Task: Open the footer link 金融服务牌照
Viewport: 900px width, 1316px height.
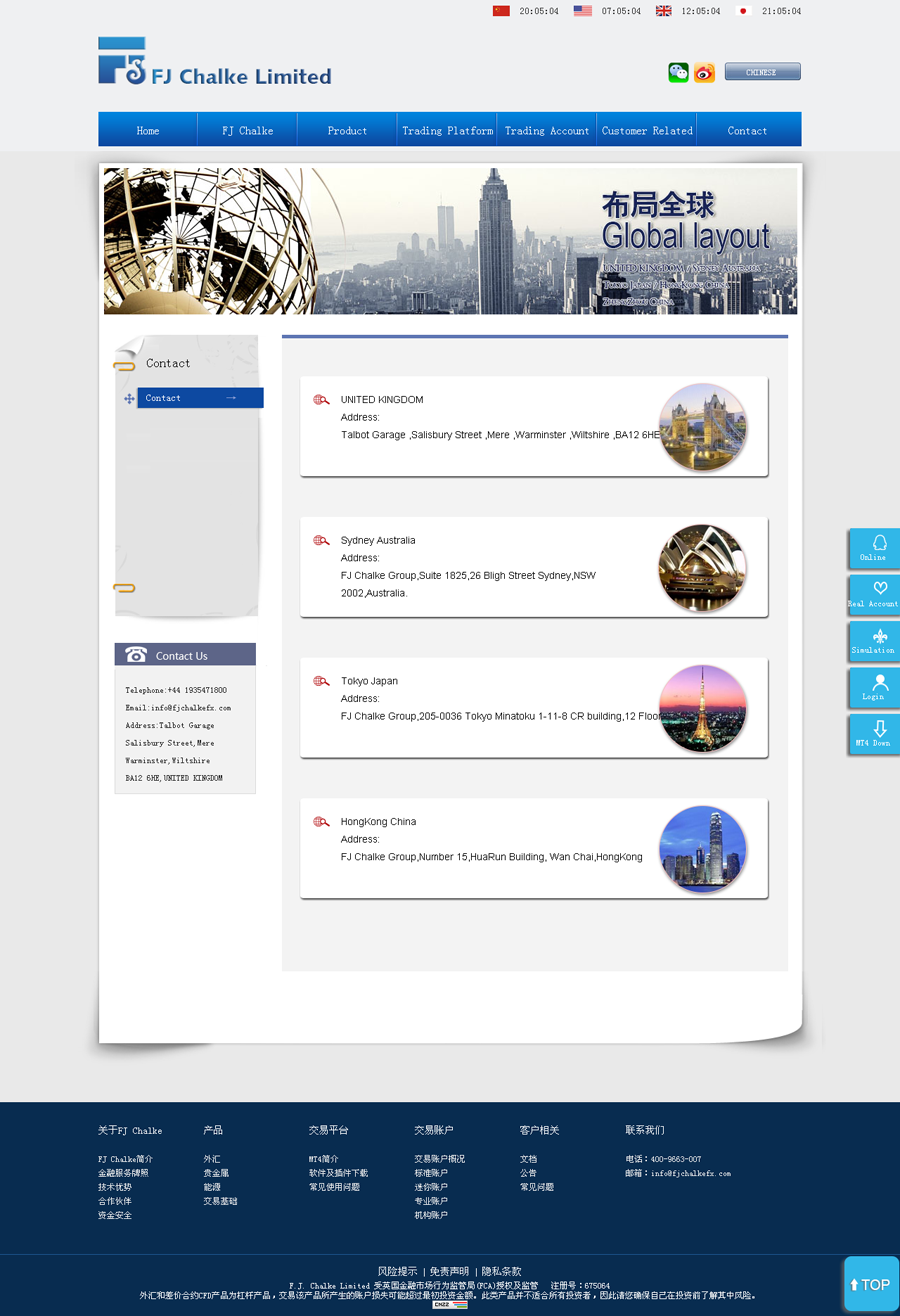Action: tap(123, 1173)
